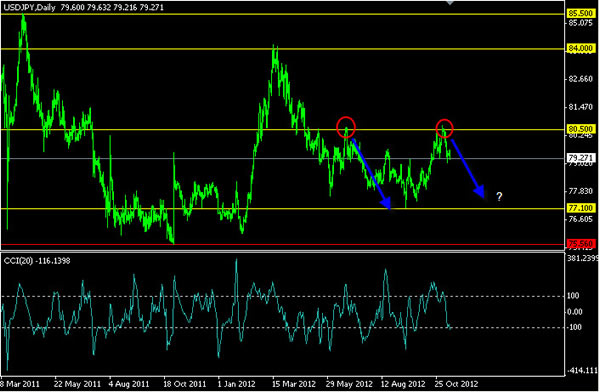Click the 25 Oct 2012 date label
The image size is (600, 392).
click(457, 384)
